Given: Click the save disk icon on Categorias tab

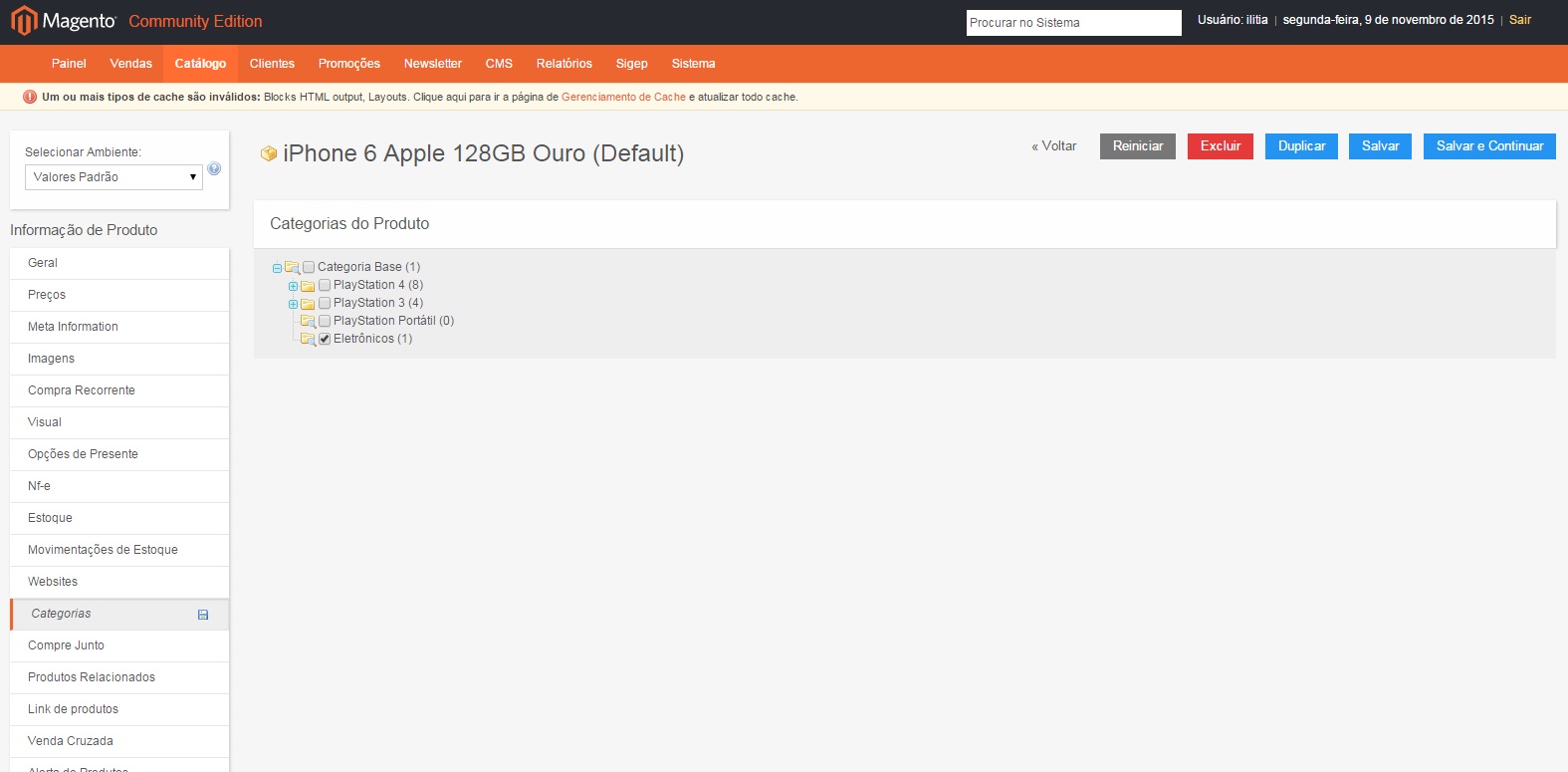Looking at the screenshot, I should 203,615.
